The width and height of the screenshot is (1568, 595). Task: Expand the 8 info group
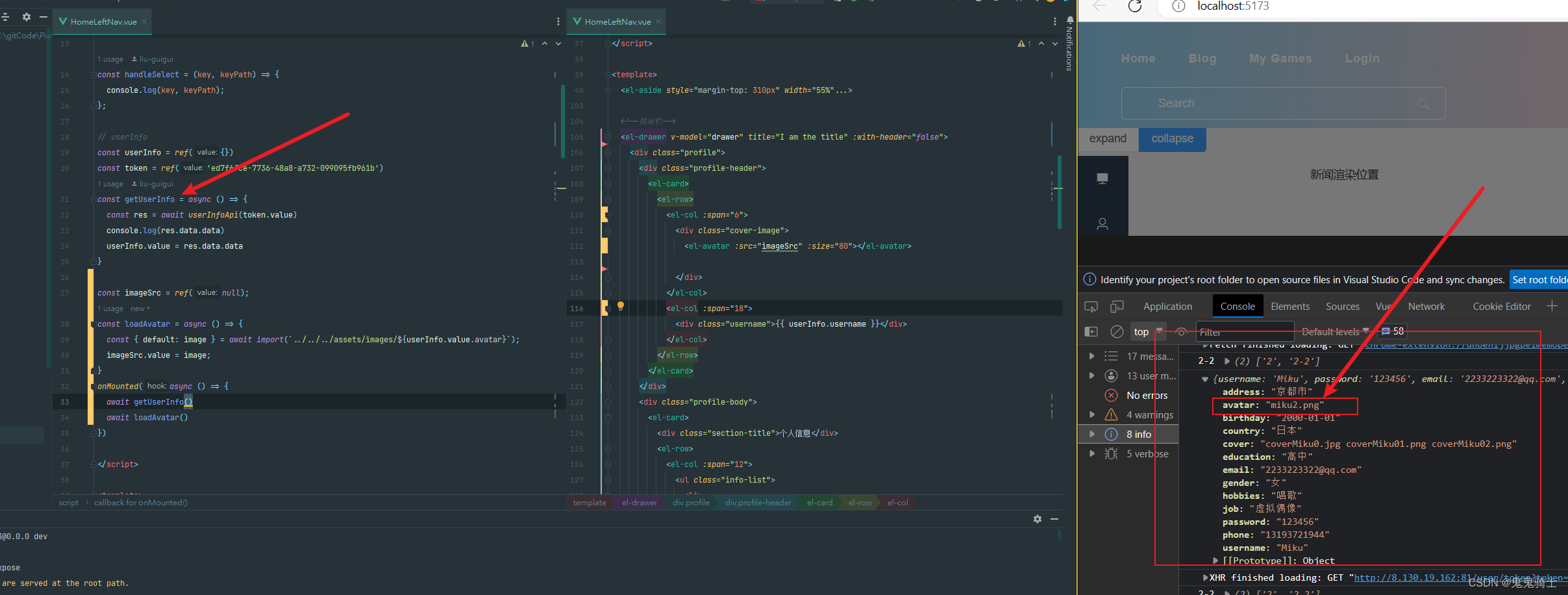click(x=1091, y=434)
